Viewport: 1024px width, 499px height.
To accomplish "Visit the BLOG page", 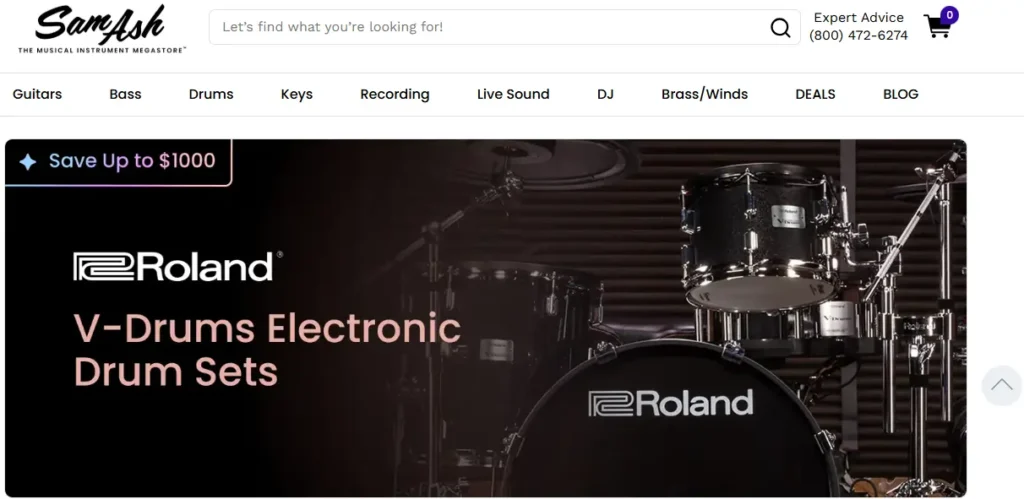I will click(901, 94).
